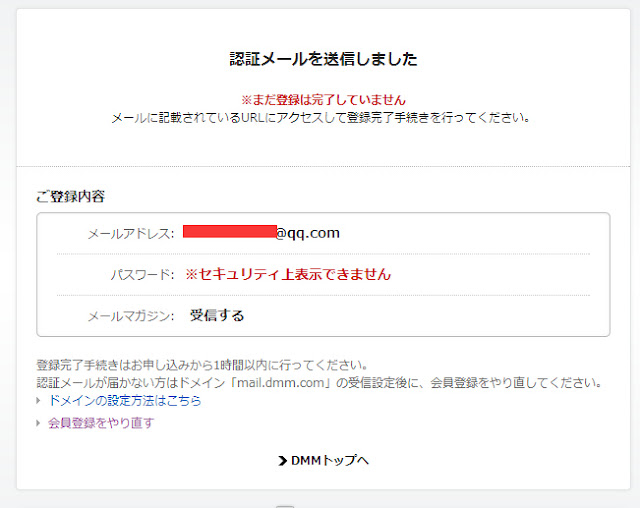
Task: Follow the 会員登録をやり直す link
Action: (x=101, y=423)
